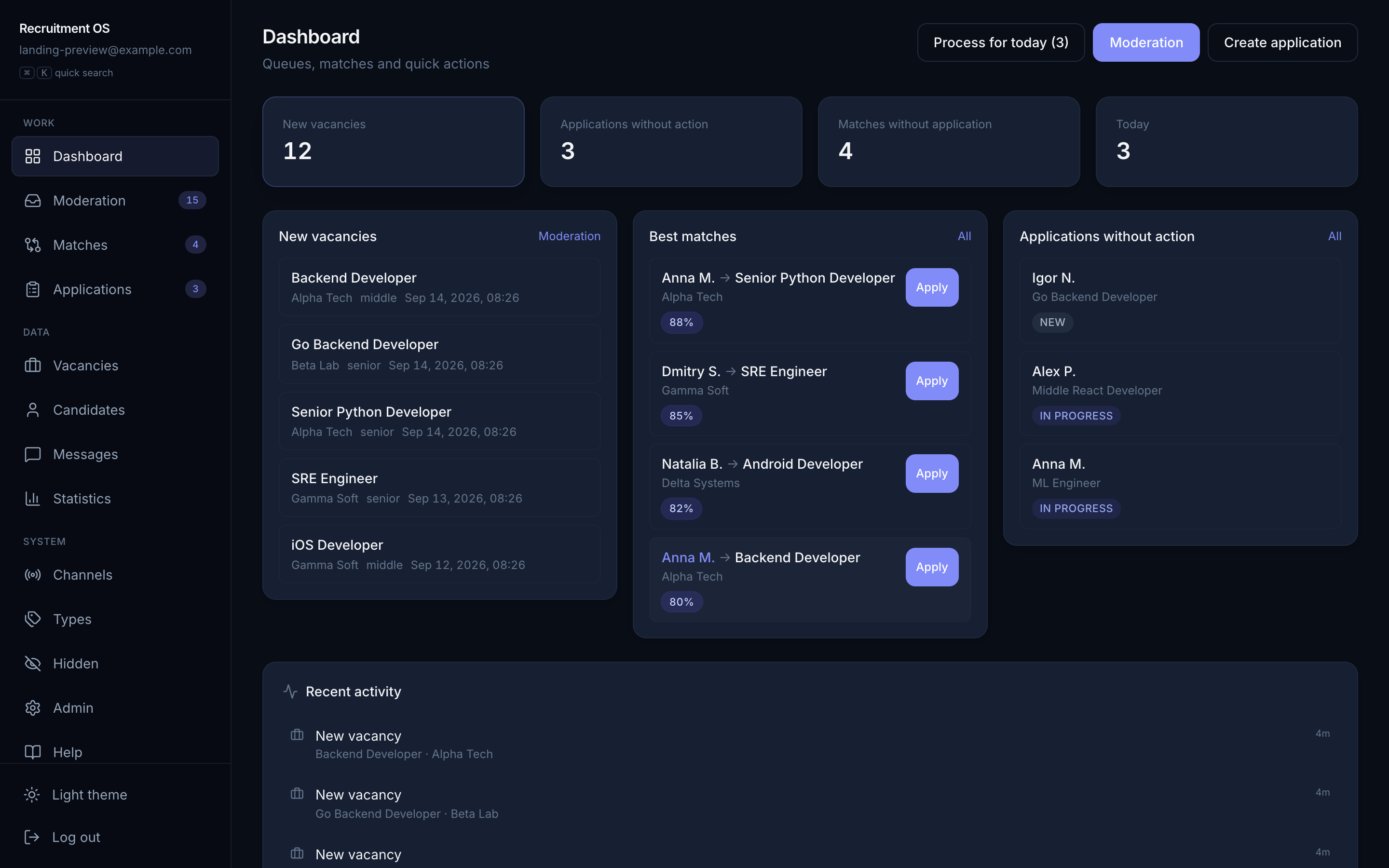Click the Candidates person icon

point(33,410)
